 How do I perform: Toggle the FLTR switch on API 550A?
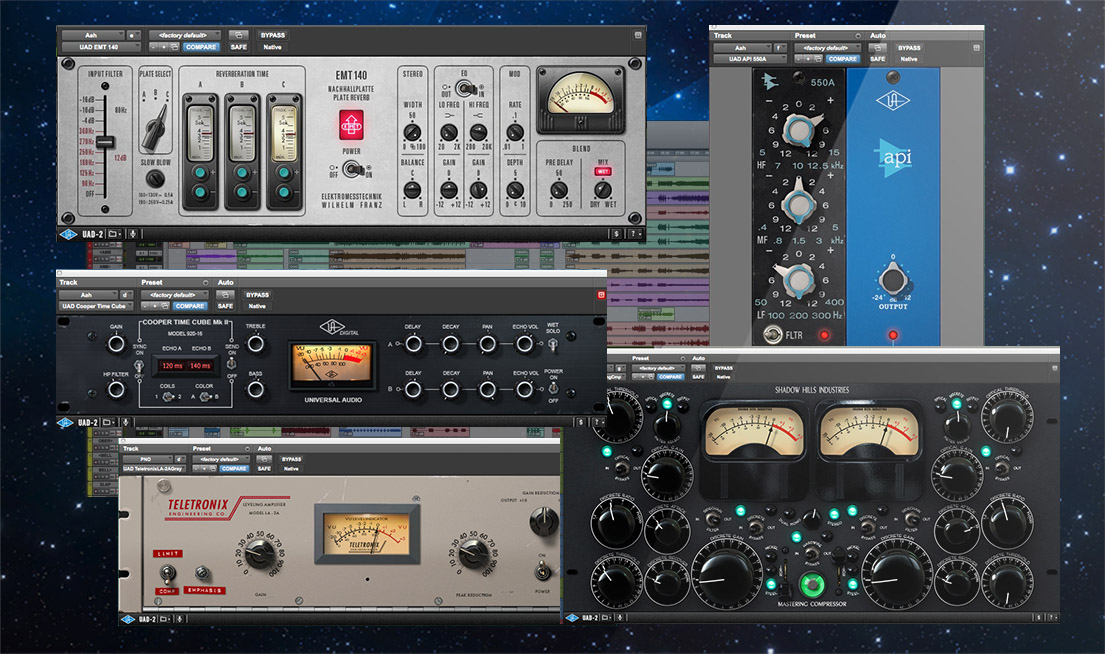point(773,334)
